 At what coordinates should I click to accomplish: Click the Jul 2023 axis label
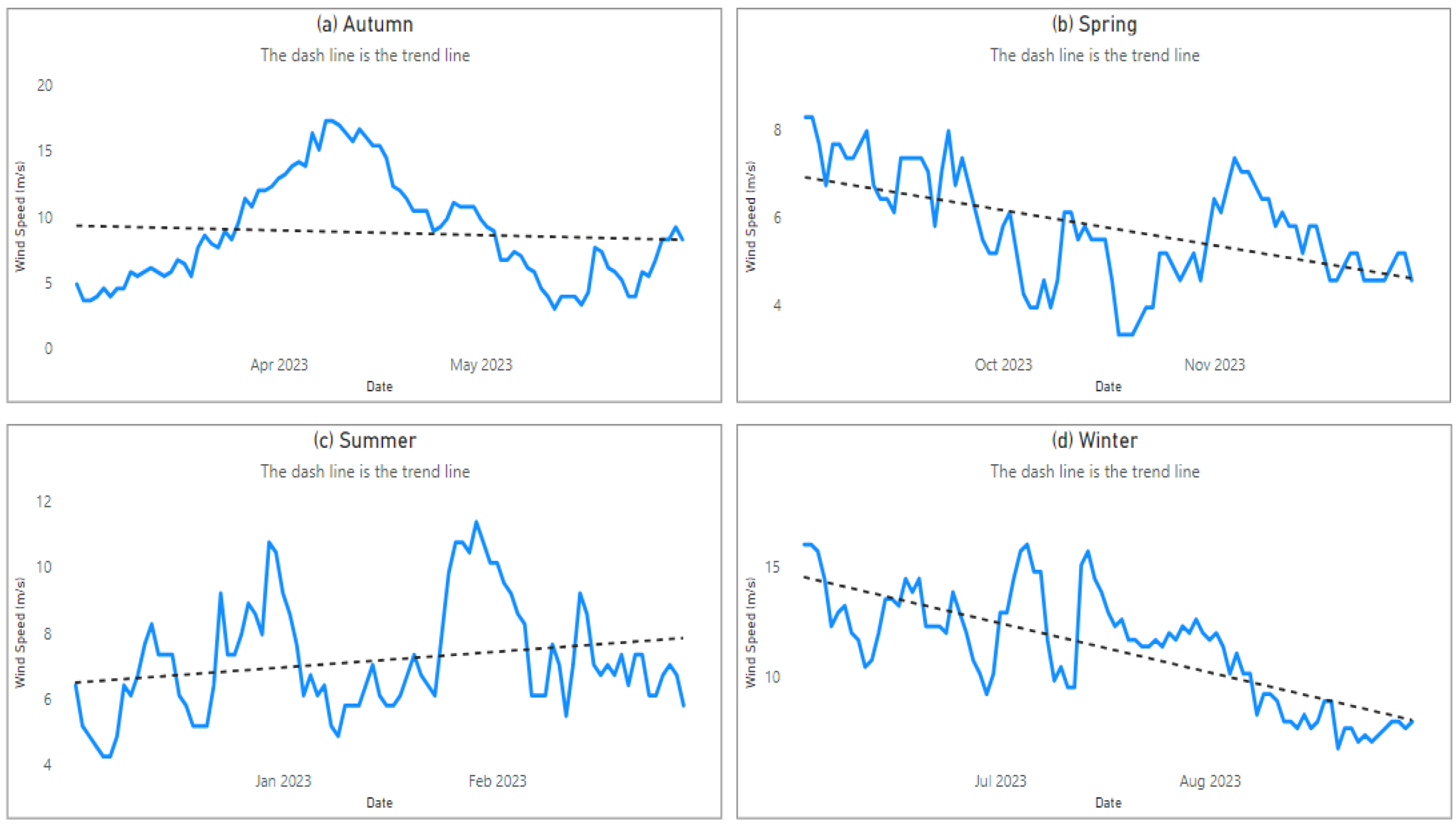point(1000,781)
